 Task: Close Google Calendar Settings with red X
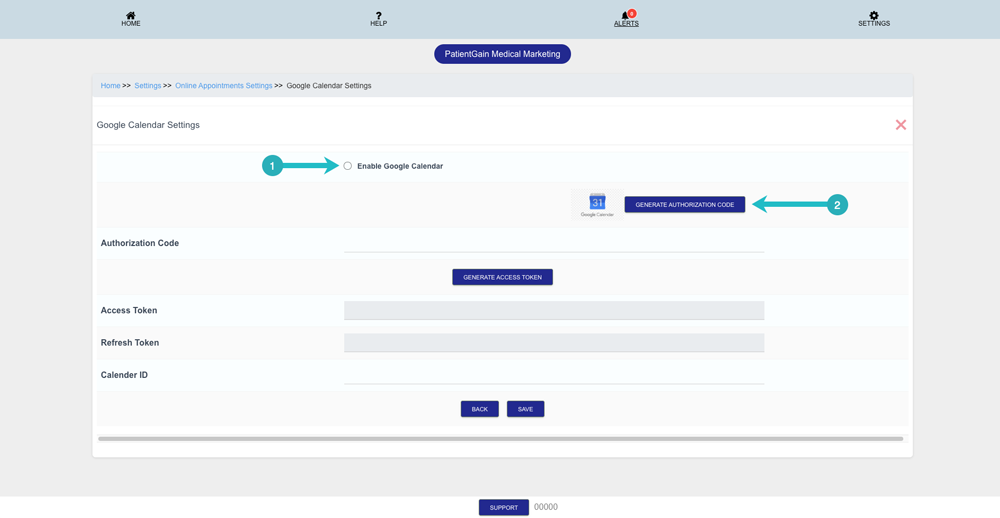[901, 125]
